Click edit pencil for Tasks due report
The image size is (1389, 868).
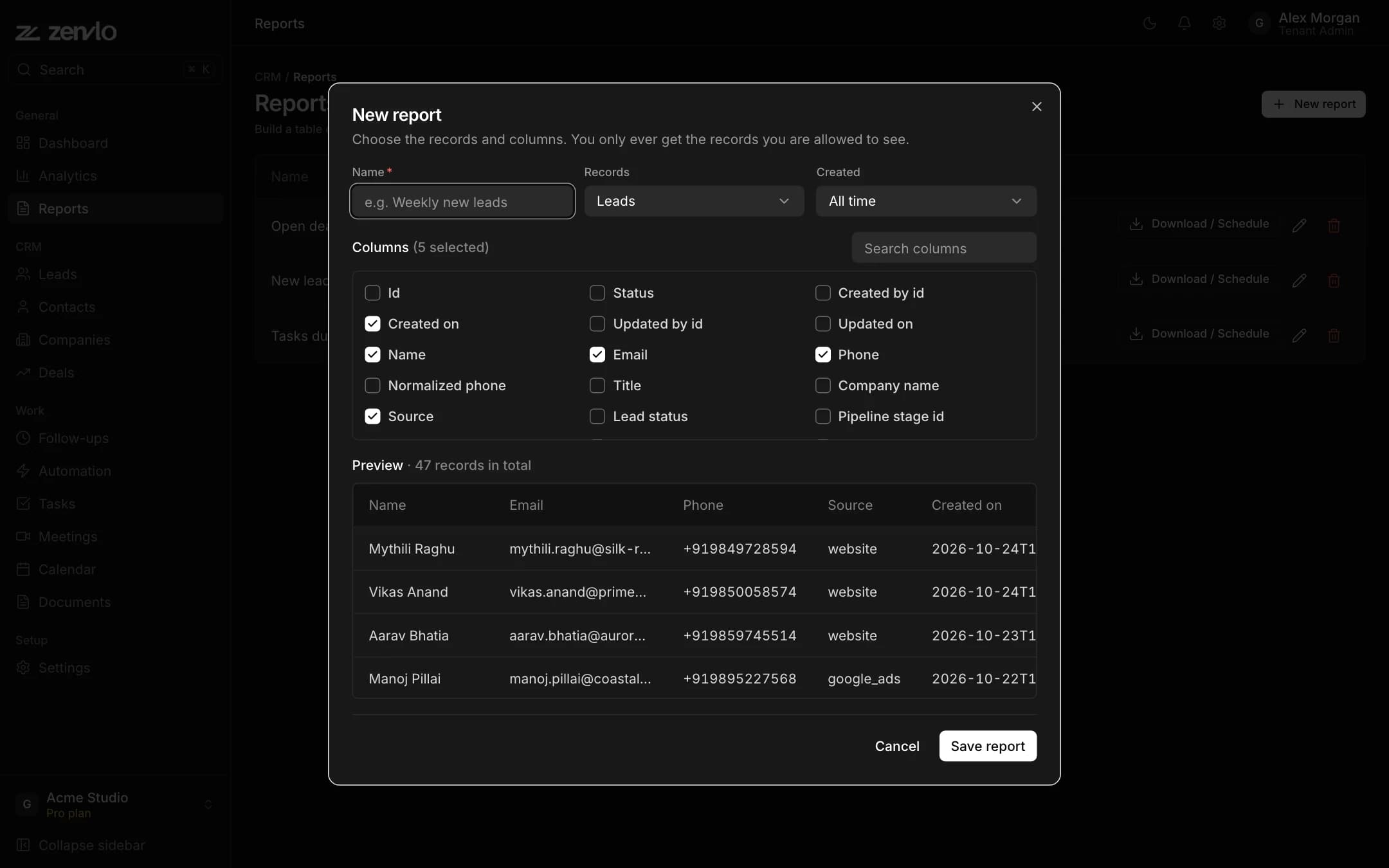pos(1299,335)
